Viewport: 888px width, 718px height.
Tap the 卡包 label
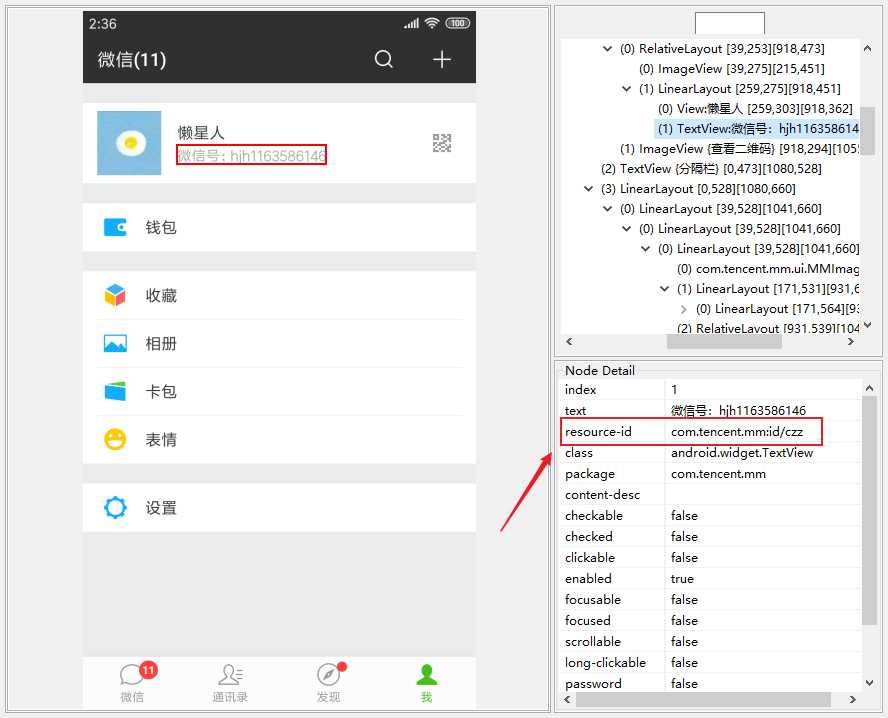pos(161,391)
